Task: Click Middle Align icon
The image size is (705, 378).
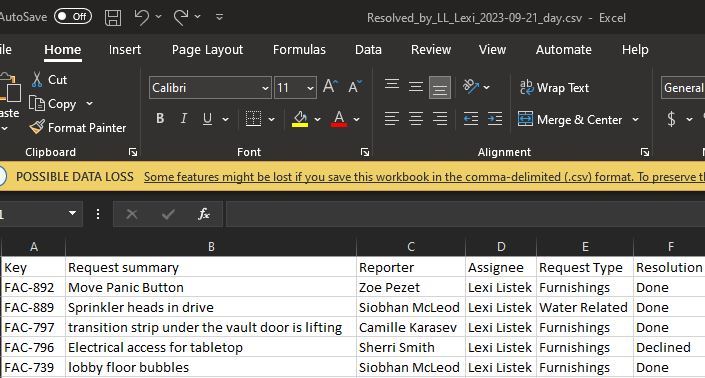Action: (x=416, y=86)
